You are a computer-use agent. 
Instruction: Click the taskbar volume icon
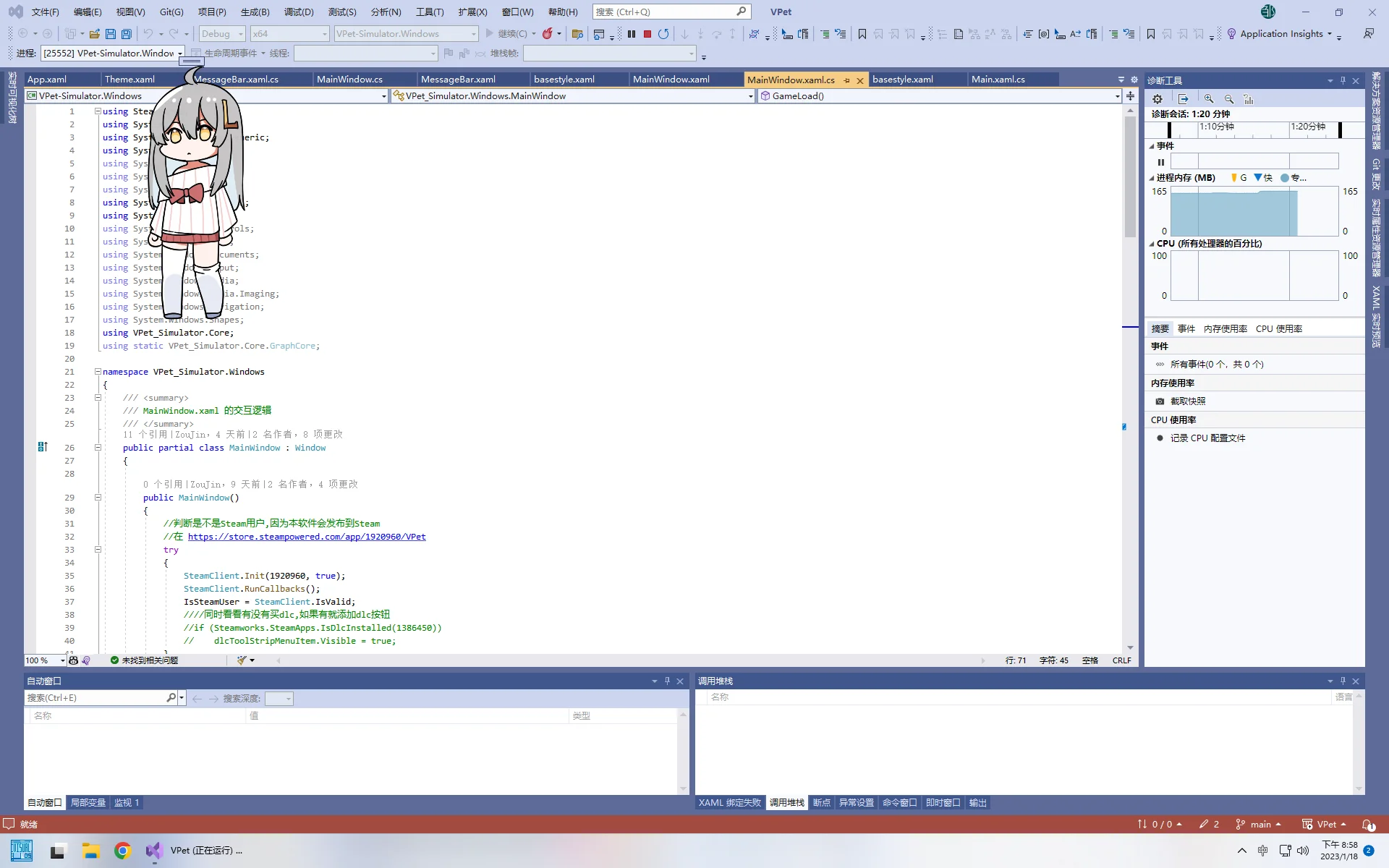click(x=1303, y=851)
